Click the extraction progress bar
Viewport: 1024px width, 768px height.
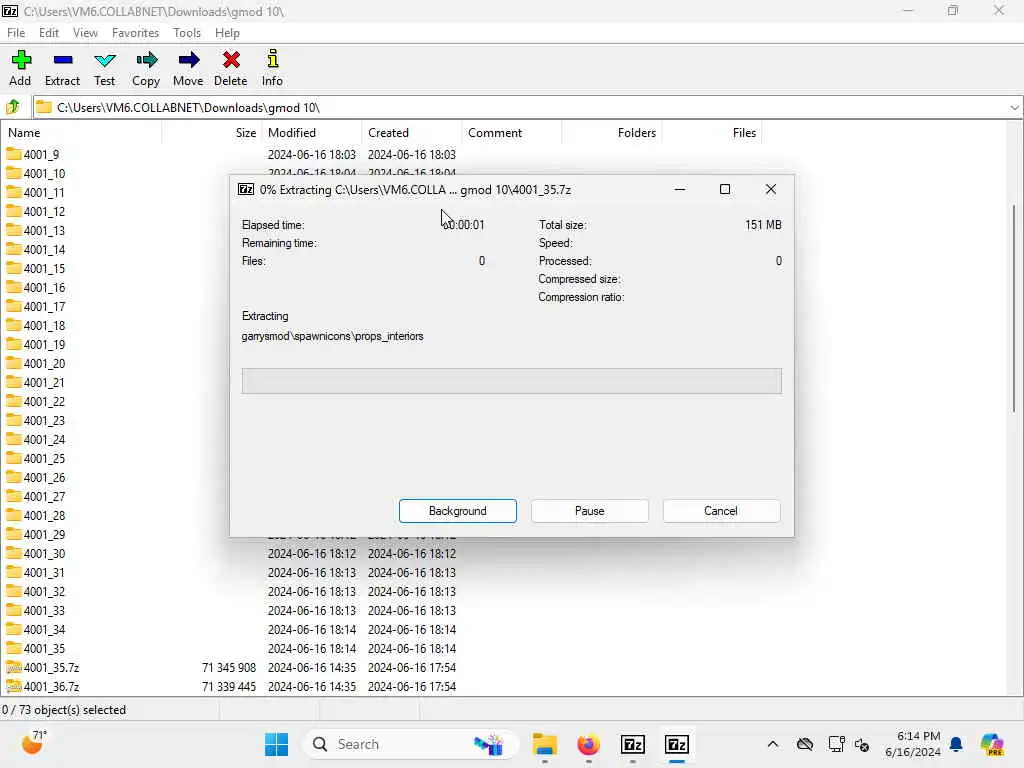pos(511,381)
